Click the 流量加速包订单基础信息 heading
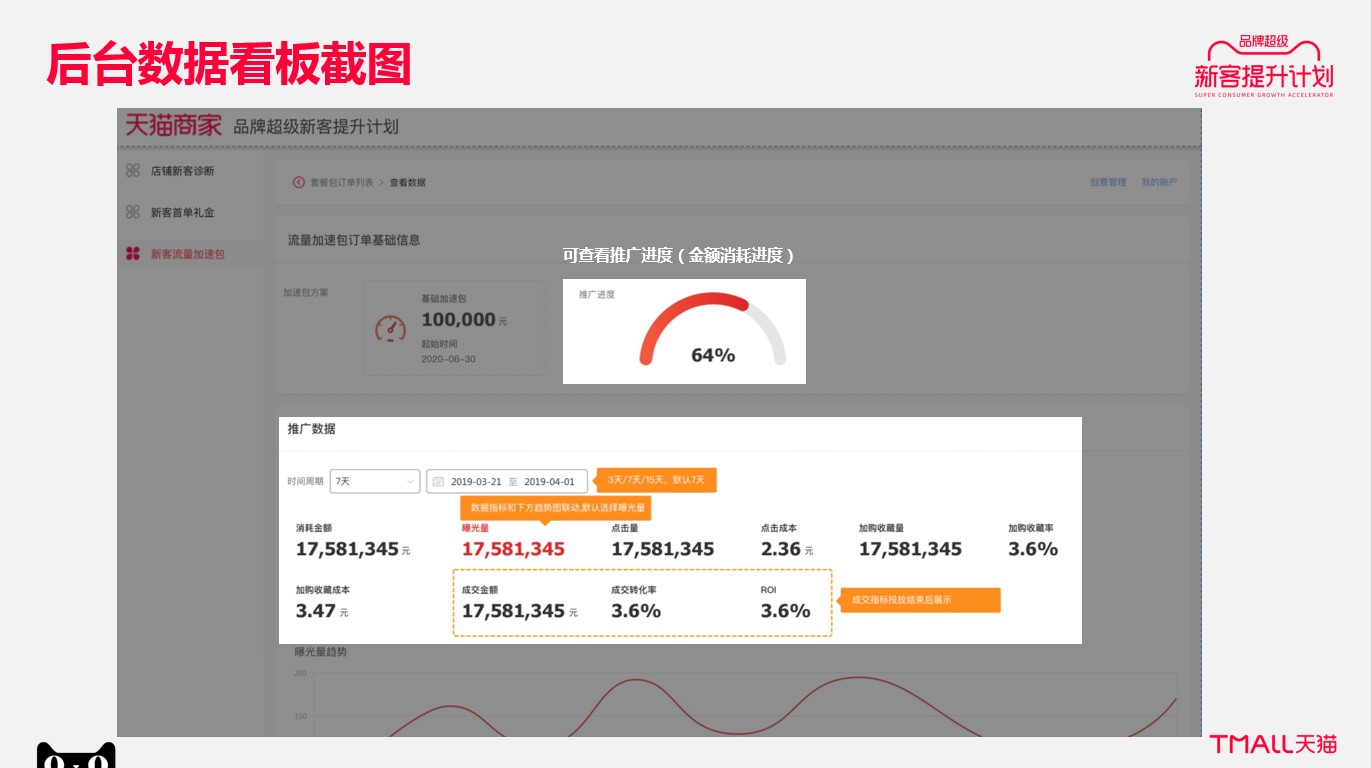 click(x=354, y=240)
